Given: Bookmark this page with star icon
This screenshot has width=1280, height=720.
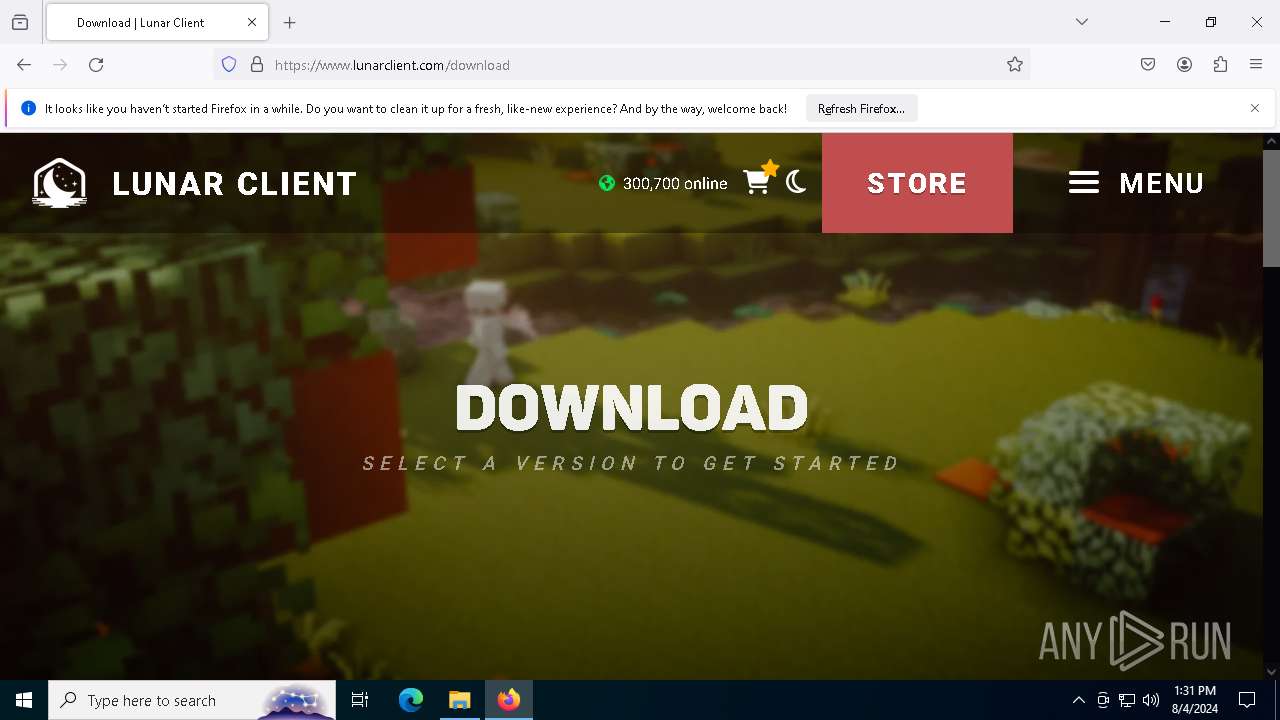Looking at the screenshot, I should (1015, 65).
